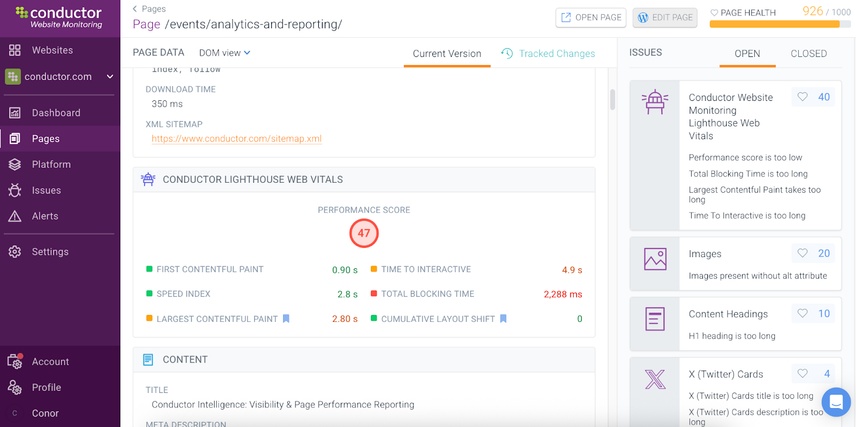Click the X (Twitter) Cards logo icon
Screen dimensions: 856x427
655,379
